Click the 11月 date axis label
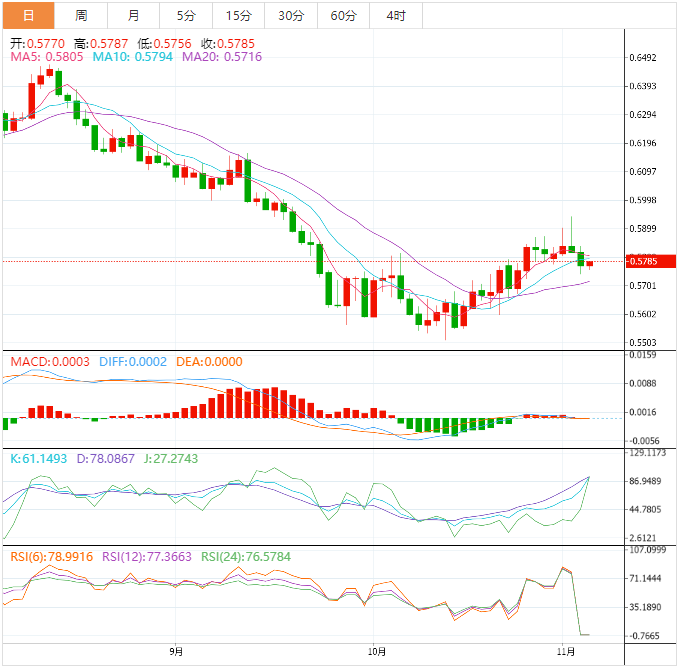Screen dimensions: 679x672 (566, 652)
